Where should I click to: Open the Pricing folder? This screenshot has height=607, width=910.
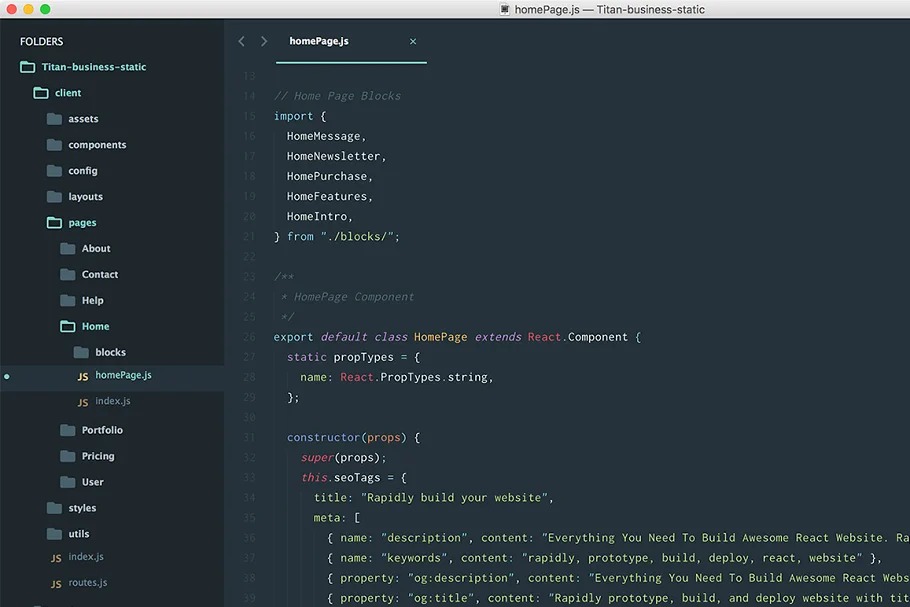click(x=97, y=456)
